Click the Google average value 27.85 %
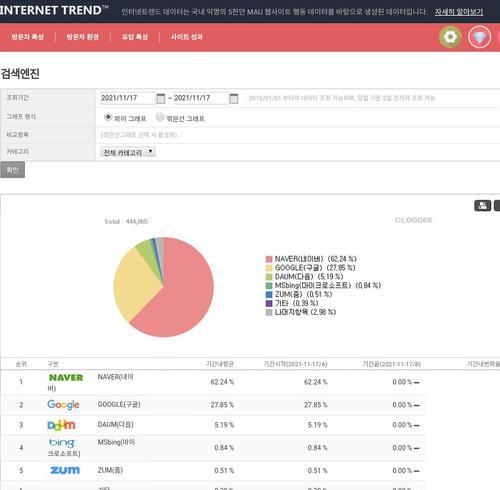This screenshot has width=500, height=490. coord(222,405)
